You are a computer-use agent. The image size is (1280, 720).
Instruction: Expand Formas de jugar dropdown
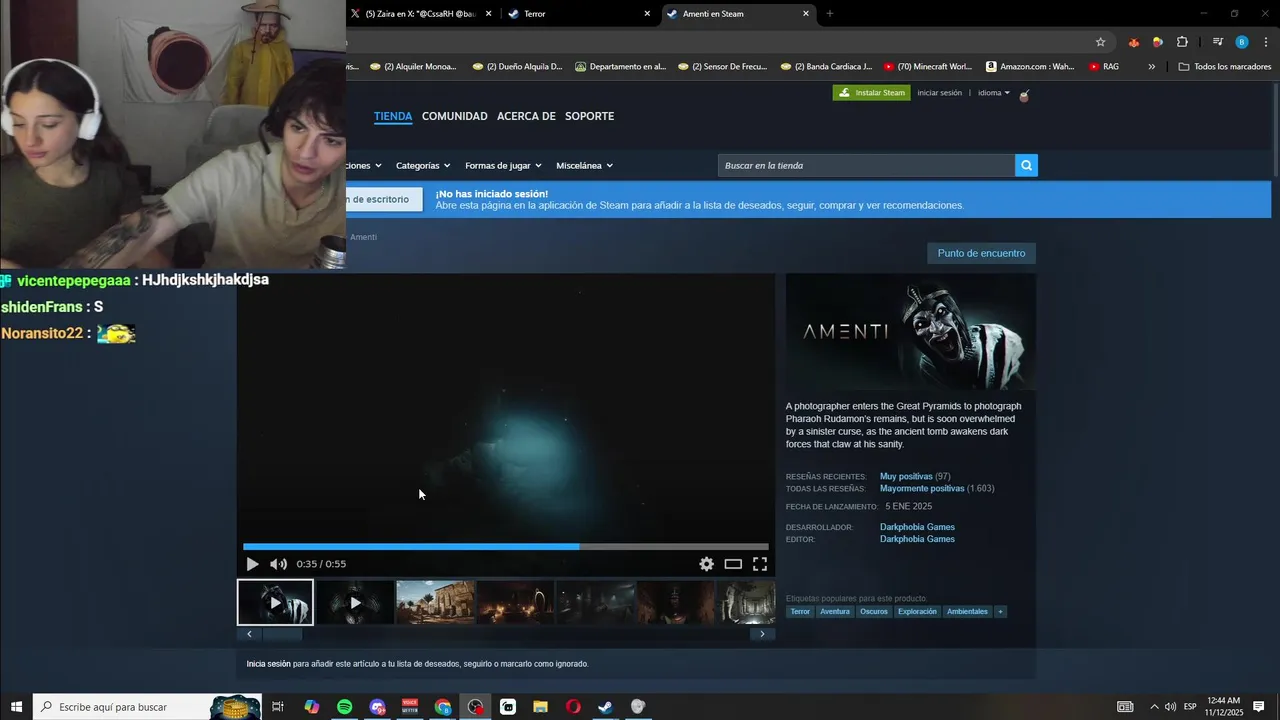coord(503,165)
